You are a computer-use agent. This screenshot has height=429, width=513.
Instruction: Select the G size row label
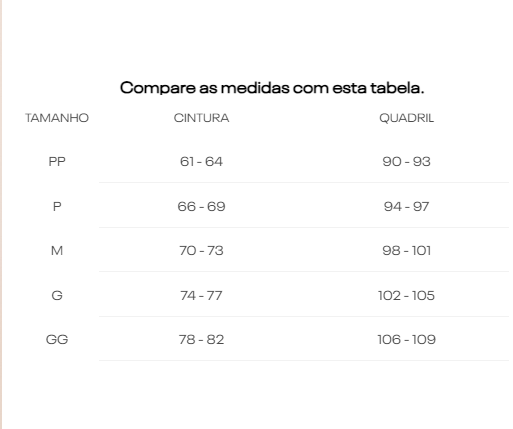(x=57, y=296)
